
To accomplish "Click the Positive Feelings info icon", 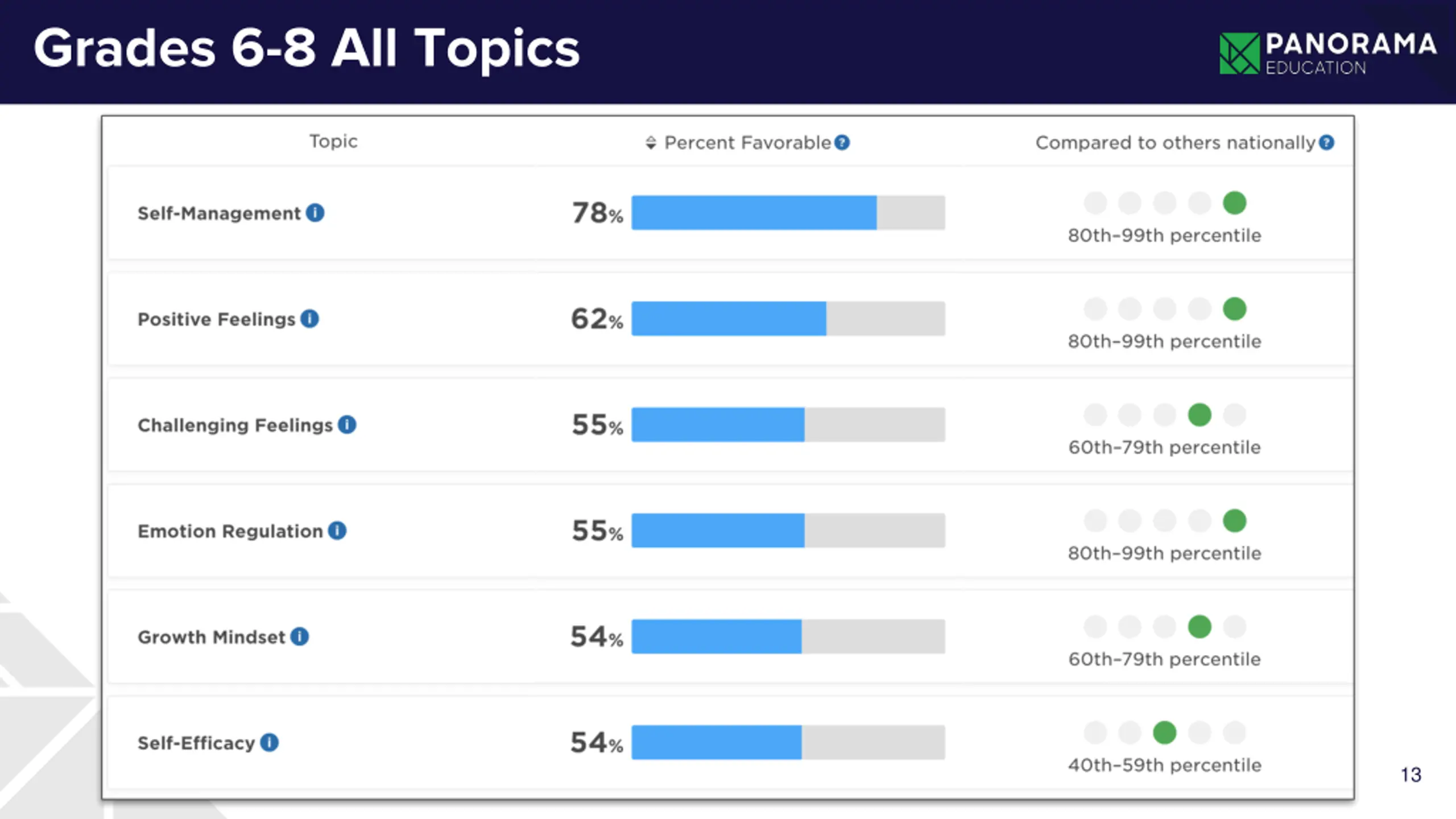I will [x=309, y=318].
